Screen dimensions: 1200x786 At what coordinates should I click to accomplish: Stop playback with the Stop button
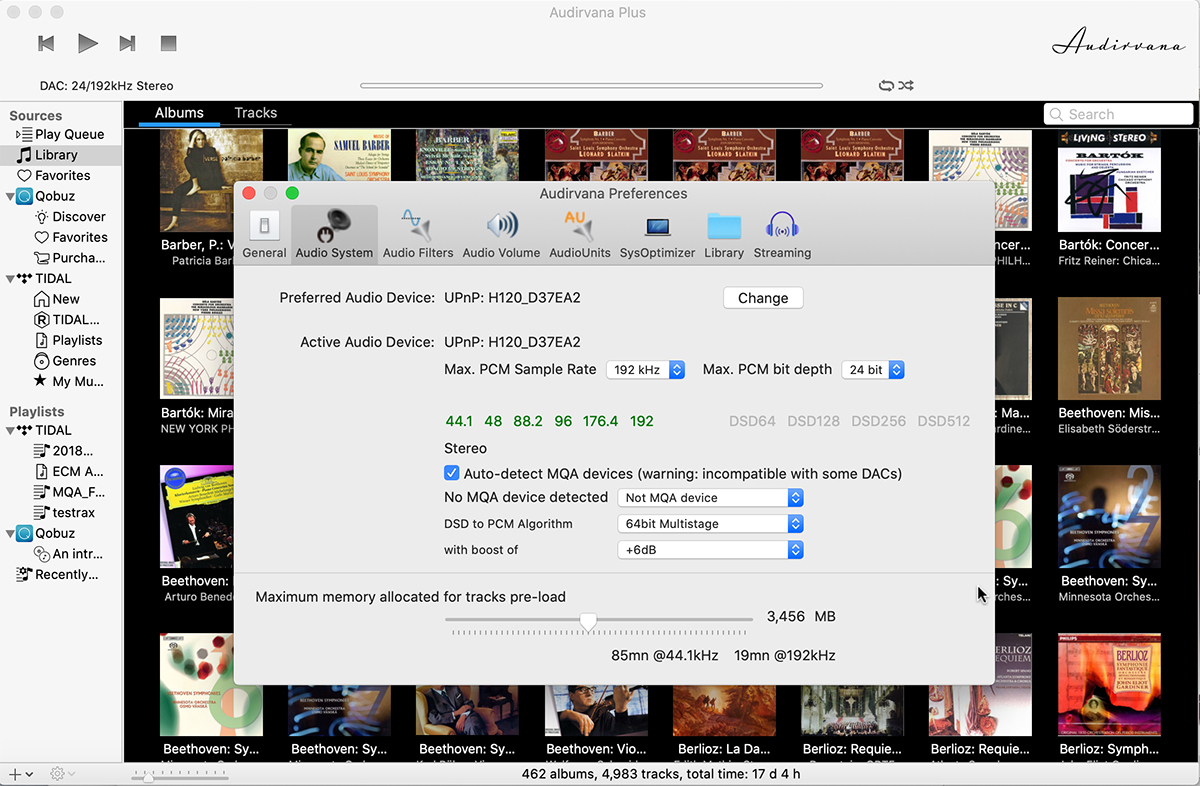(168, 43)
